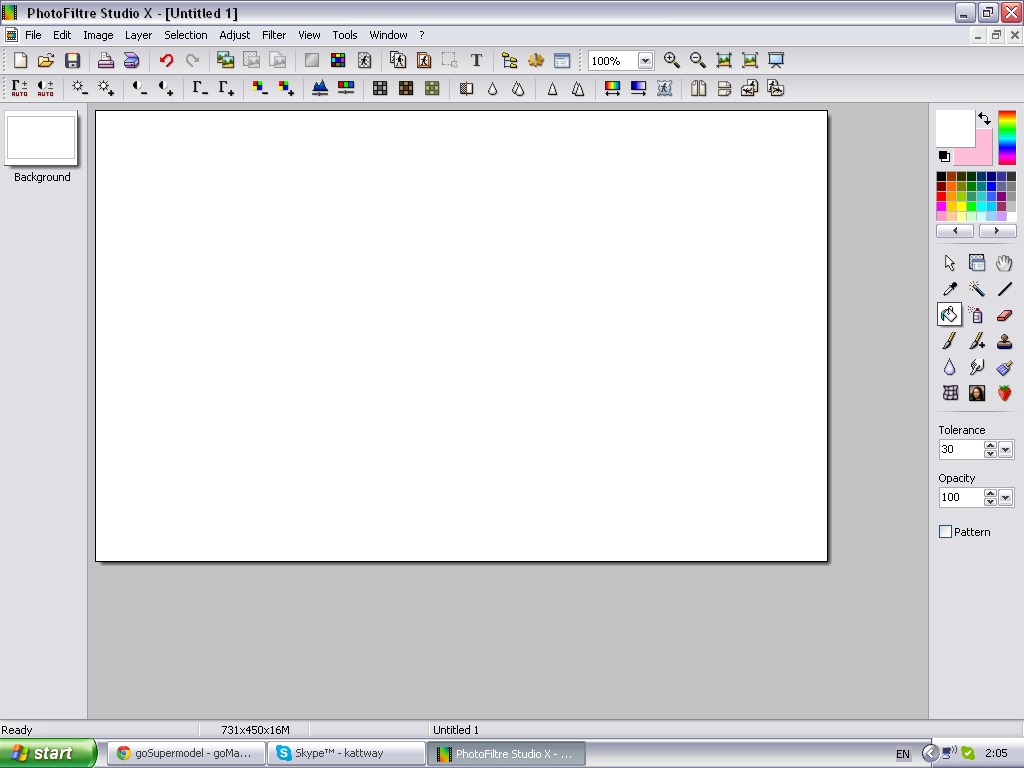The height and width of the screenshot is (768, 1024).
Task: Show next color palette page
Action: (997, 231)
